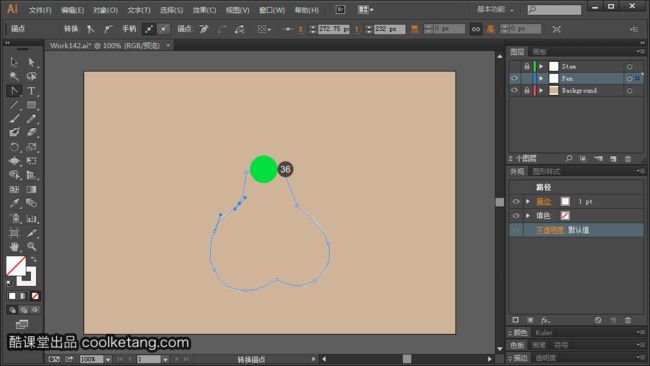
Task: Pick the Magic Wand tool
Action: (x=14, y=76)
